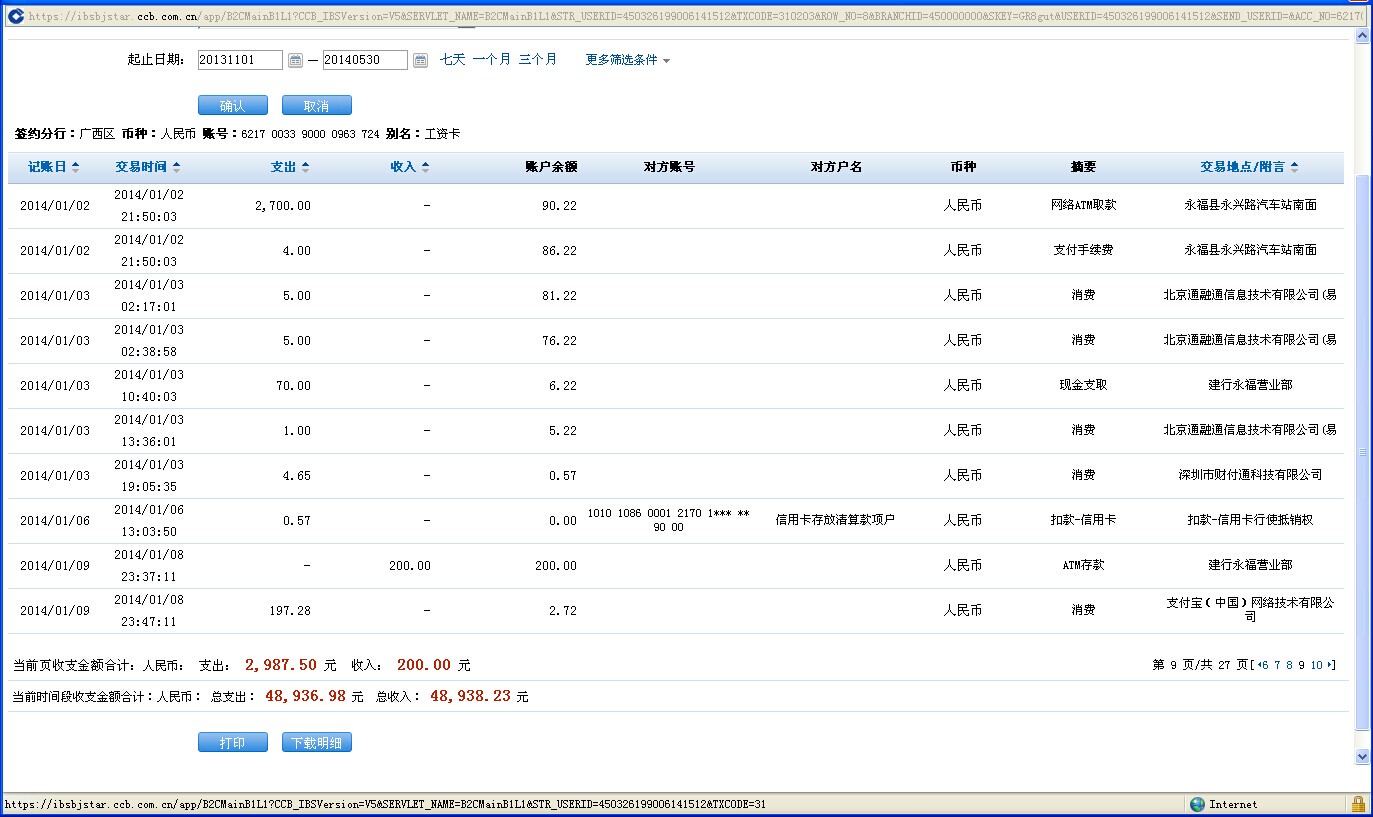Select 七天 quick date range
Viewport: 1373px width, 817px height.
point(453,60)
